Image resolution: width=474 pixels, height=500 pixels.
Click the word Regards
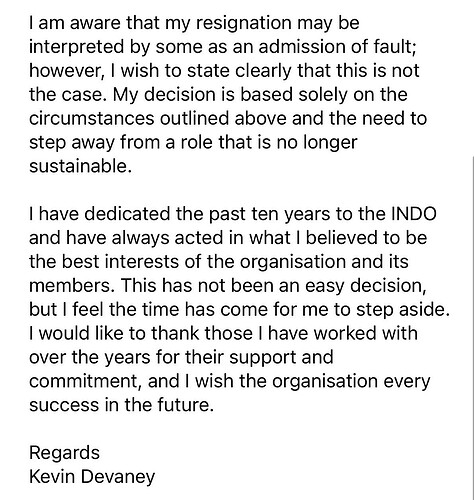tap(64, 453)
